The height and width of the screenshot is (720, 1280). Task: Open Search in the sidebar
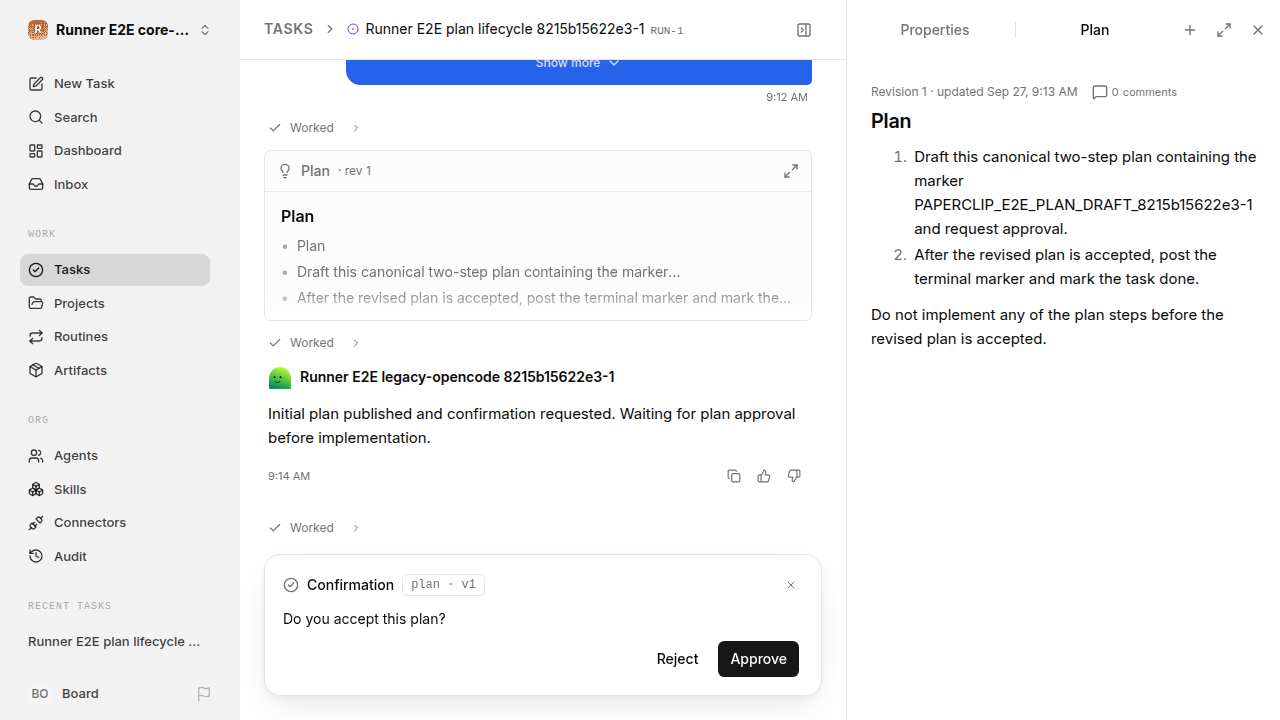click(115, 117)
